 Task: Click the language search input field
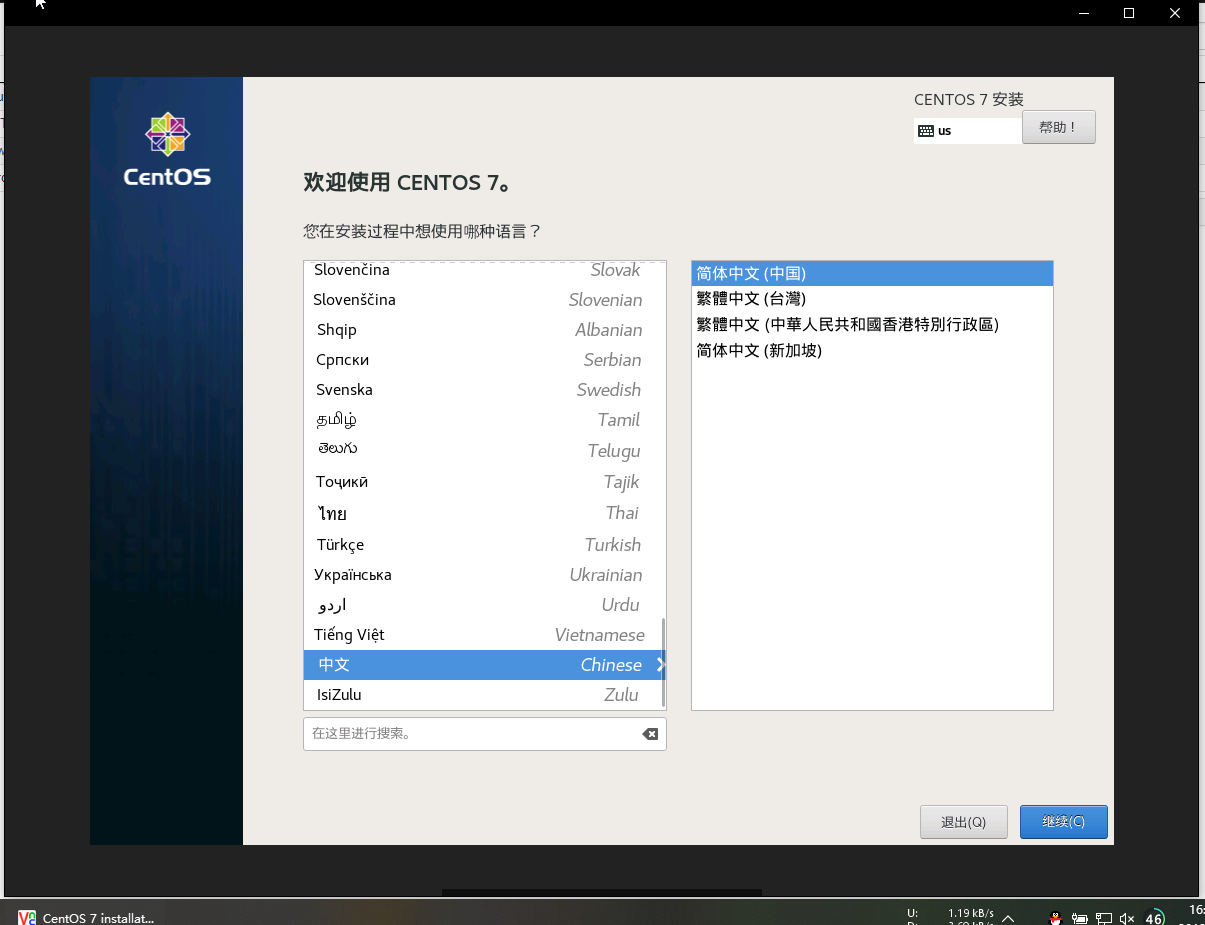[x=470, y=734]
